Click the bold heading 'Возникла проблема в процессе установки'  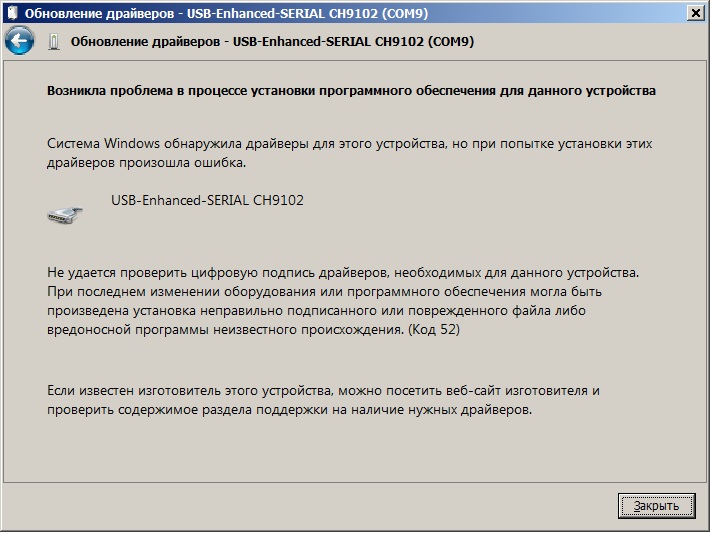[351, 91]
